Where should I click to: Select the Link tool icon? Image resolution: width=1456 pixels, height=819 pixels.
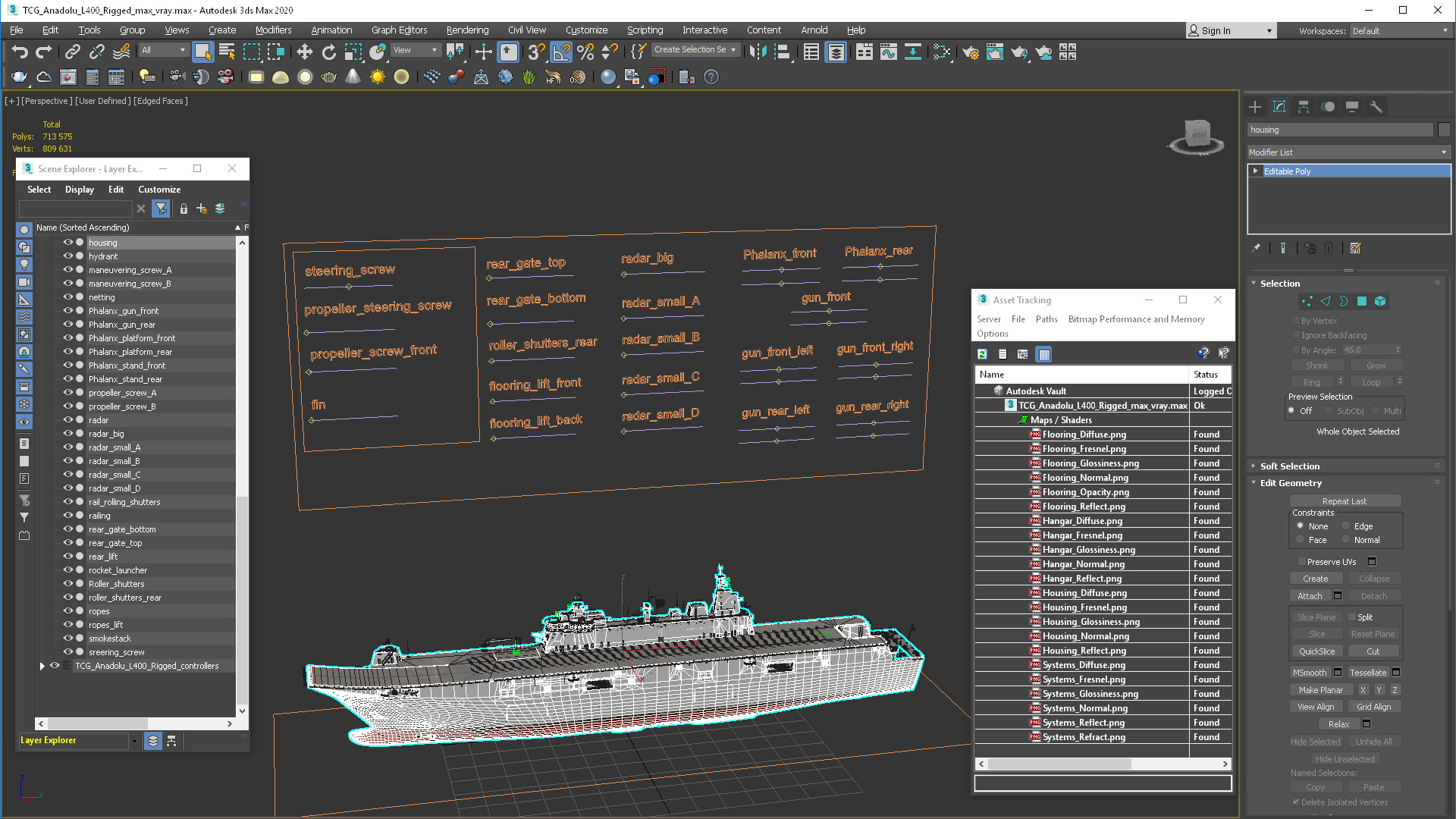point(73,52)
